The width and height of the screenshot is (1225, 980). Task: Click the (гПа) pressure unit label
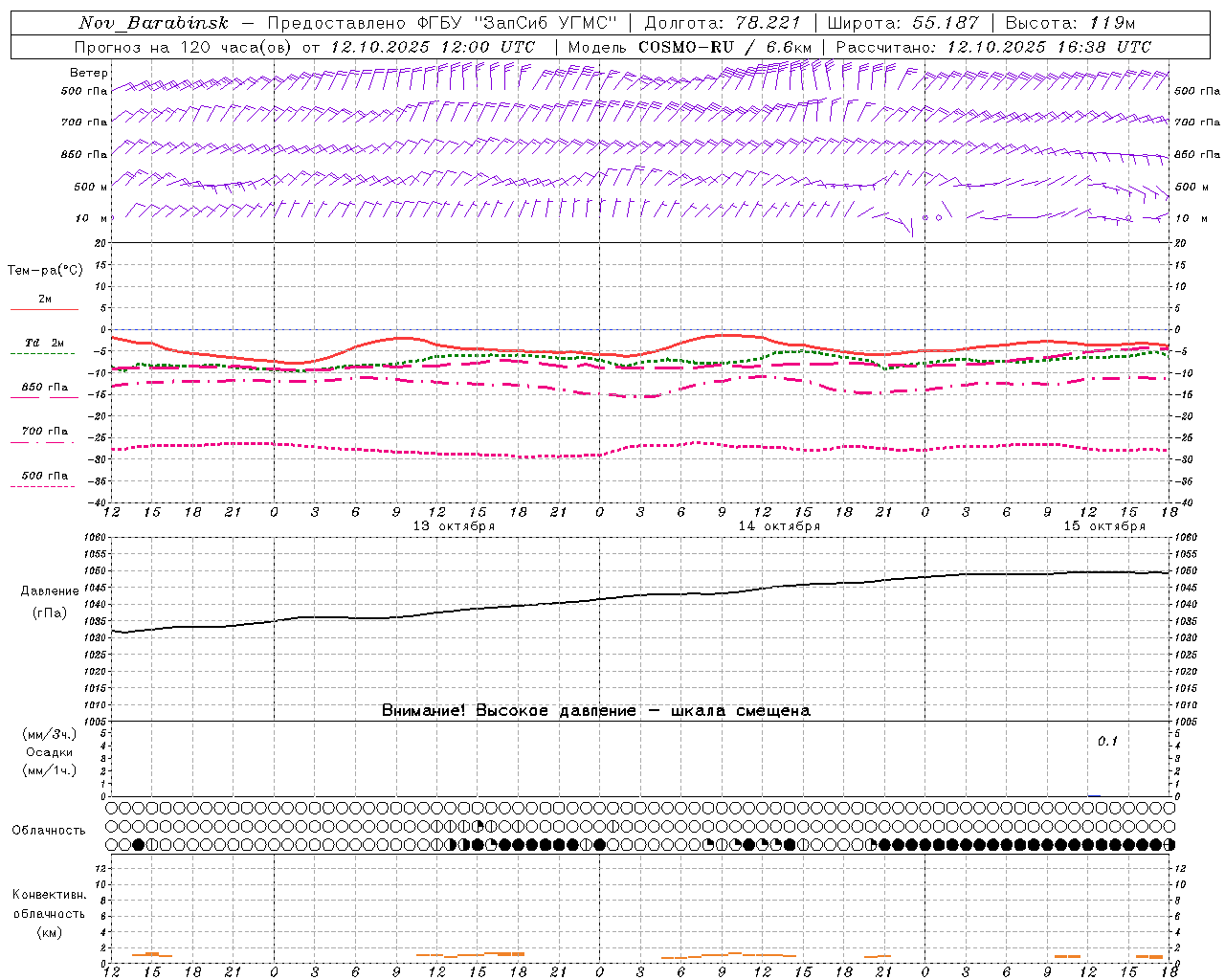click(x=50, y=613)
